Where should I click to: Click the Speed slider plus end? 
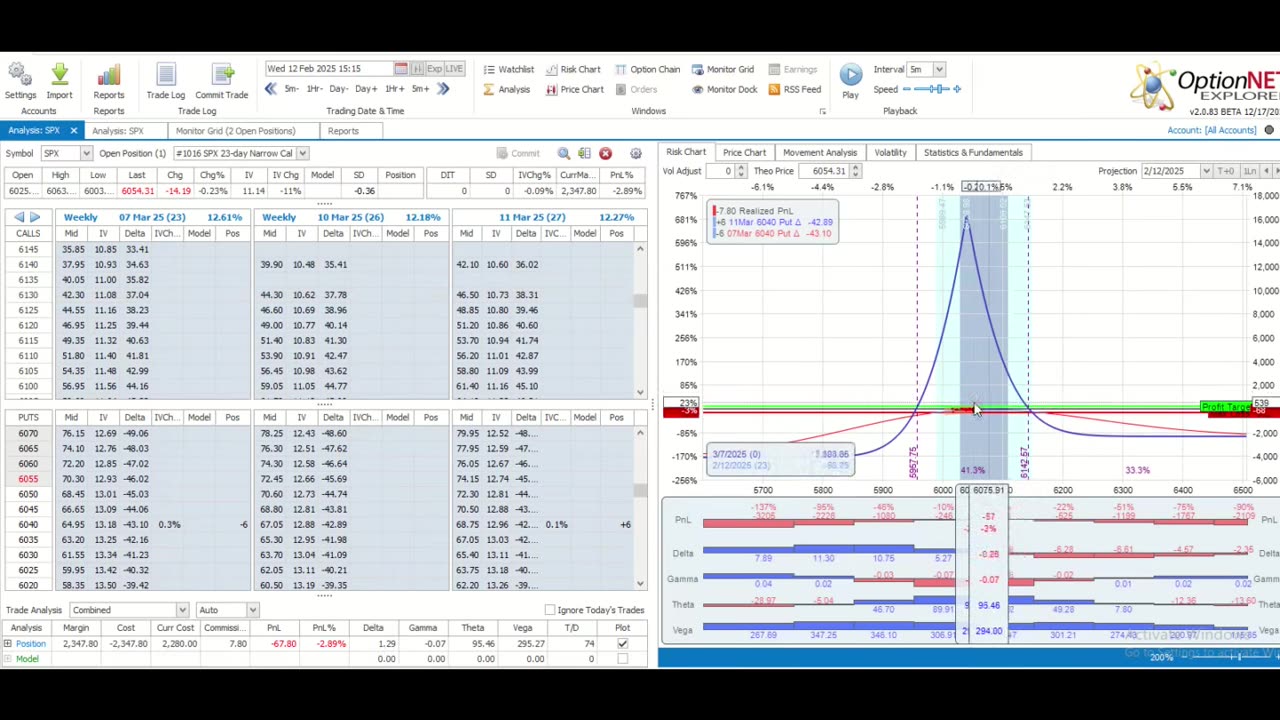point(957,89)
